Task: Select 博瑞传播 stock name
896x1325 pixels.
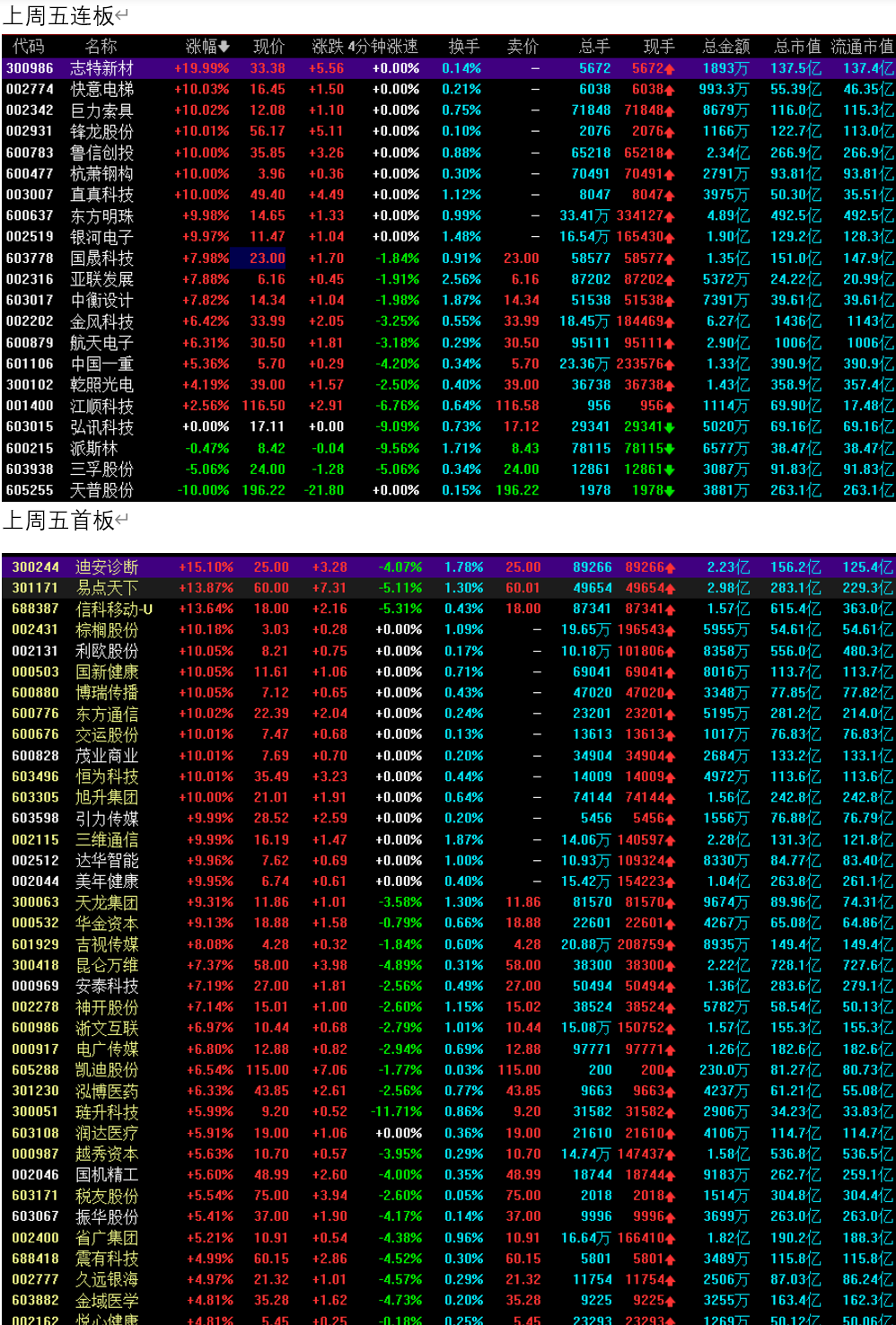Action: (107, 693)
